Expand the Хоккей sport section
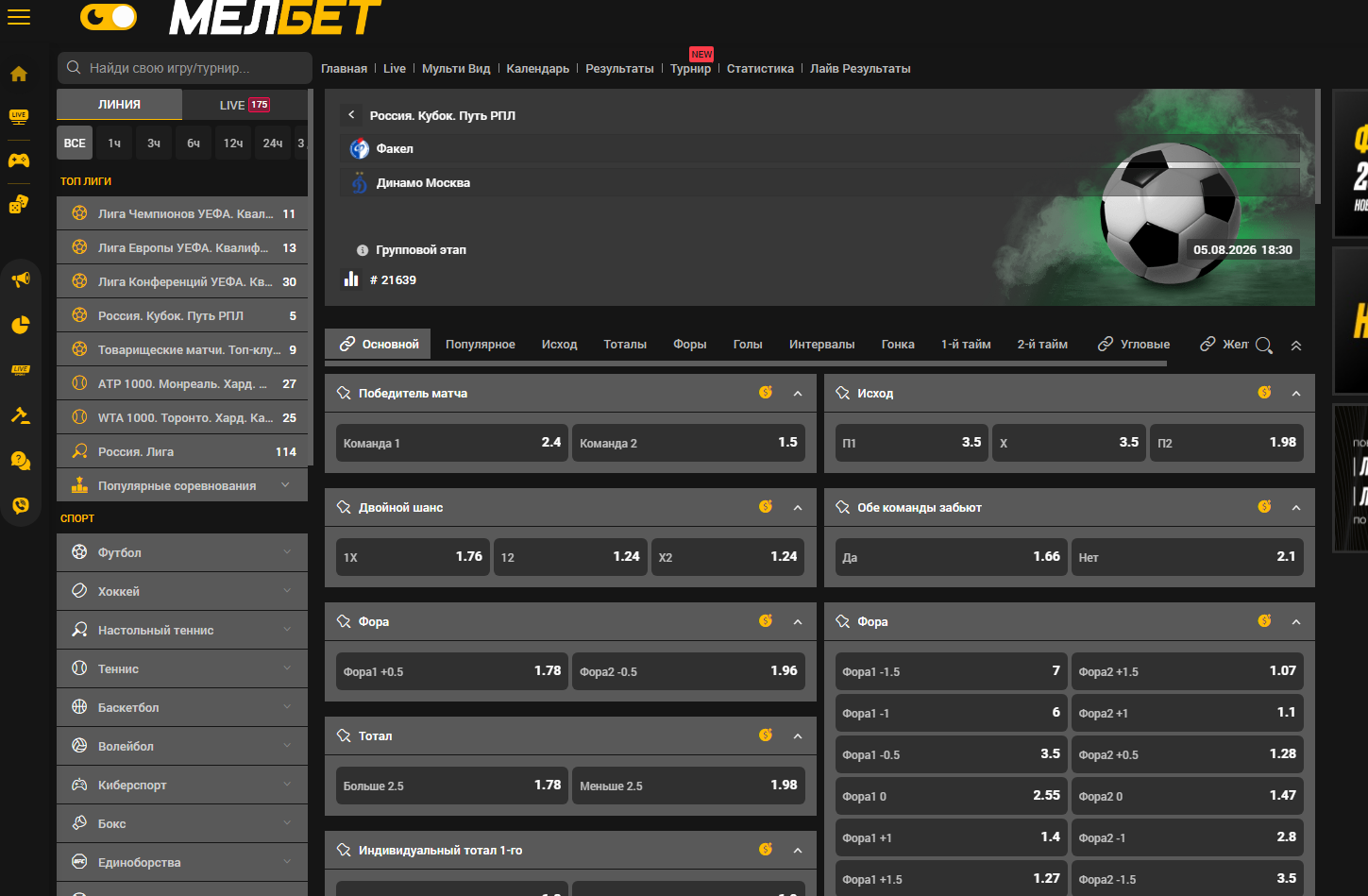This screenshot has height=896, width=1368. click(182, 591)
